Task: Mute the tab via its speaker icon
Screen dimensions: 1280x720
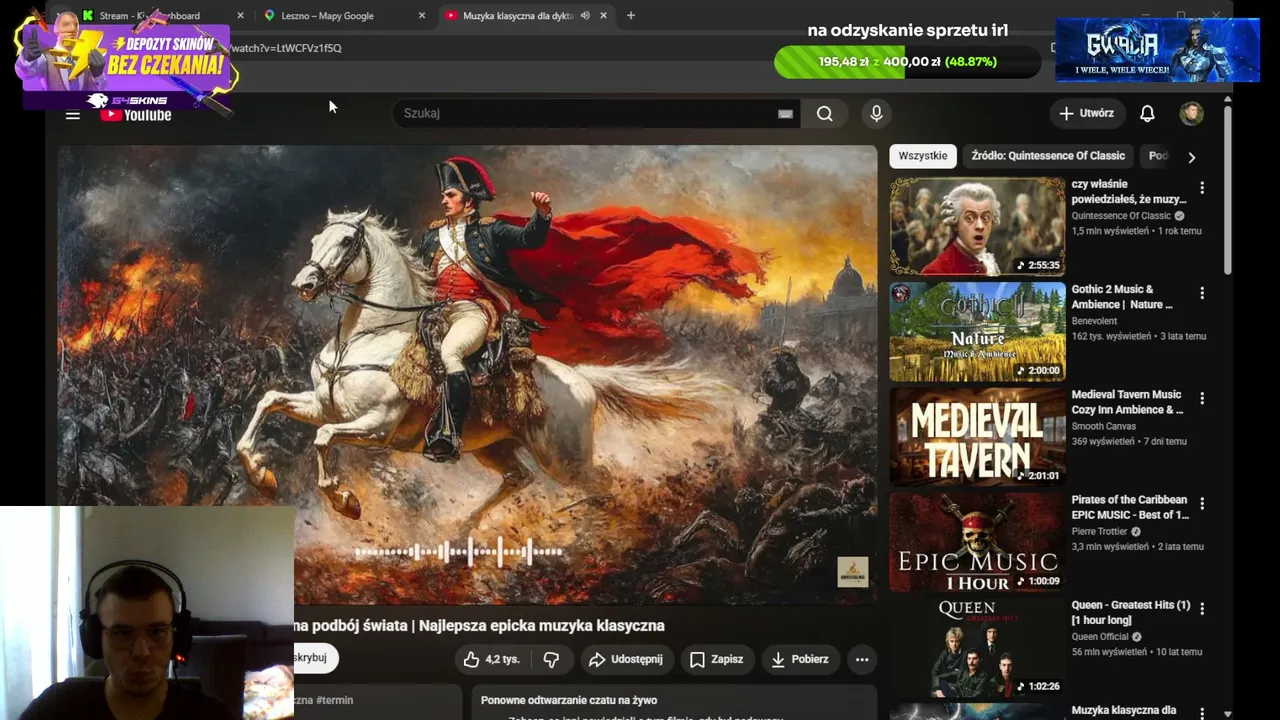Action: (585, 16)
